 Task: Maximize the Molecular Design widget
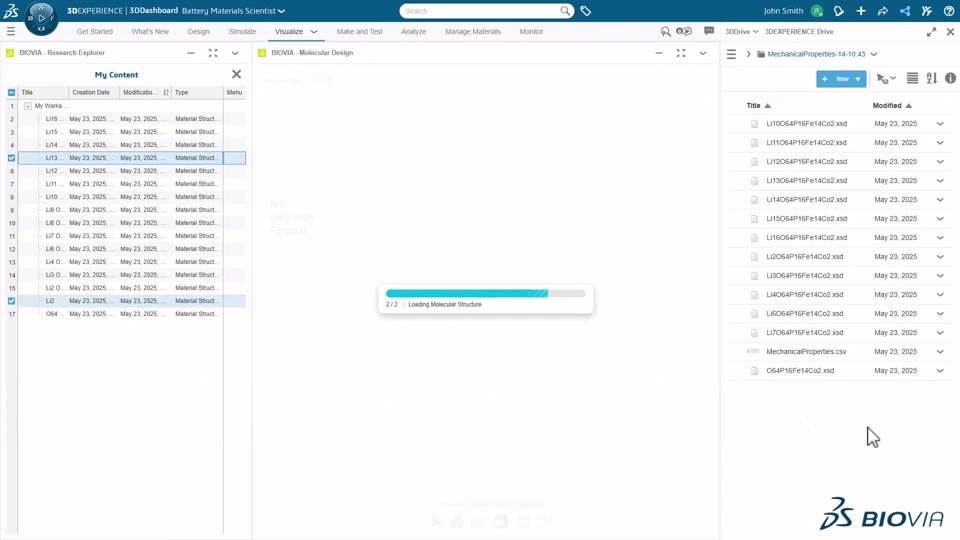pos(681,53)
